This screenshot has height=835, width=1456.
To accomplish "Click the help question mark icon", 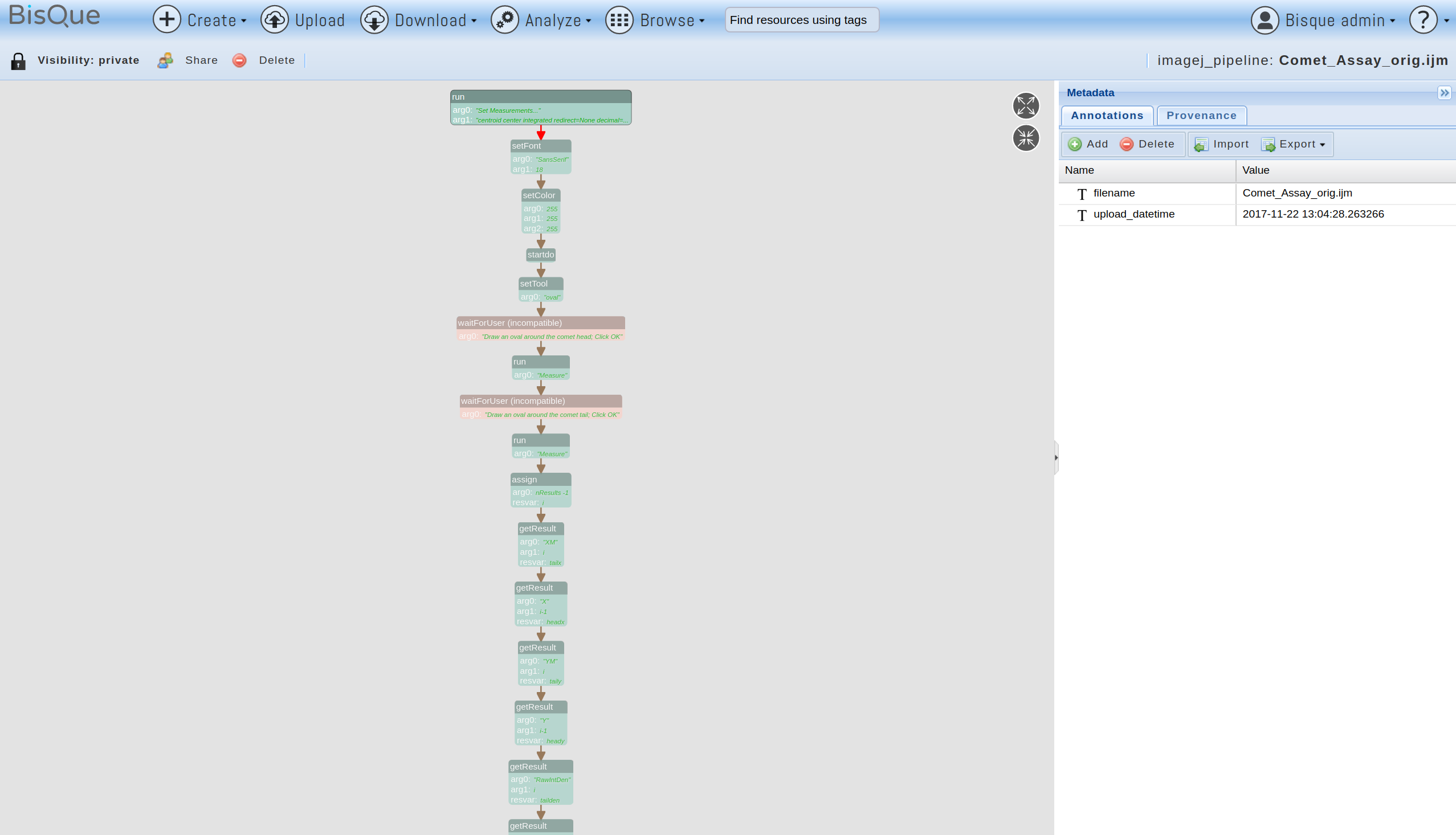I will pyautogui.click(x=1423, y=20).
